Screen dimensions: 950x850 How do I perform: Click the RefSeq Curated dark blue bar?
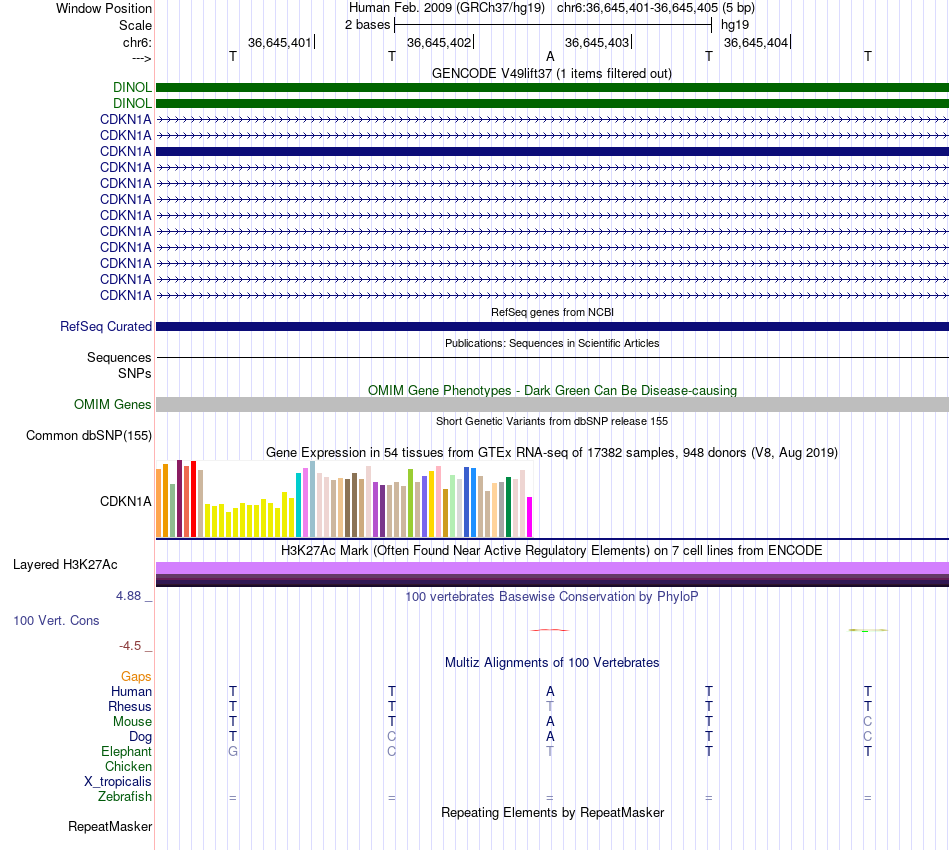tap(552, 327)
